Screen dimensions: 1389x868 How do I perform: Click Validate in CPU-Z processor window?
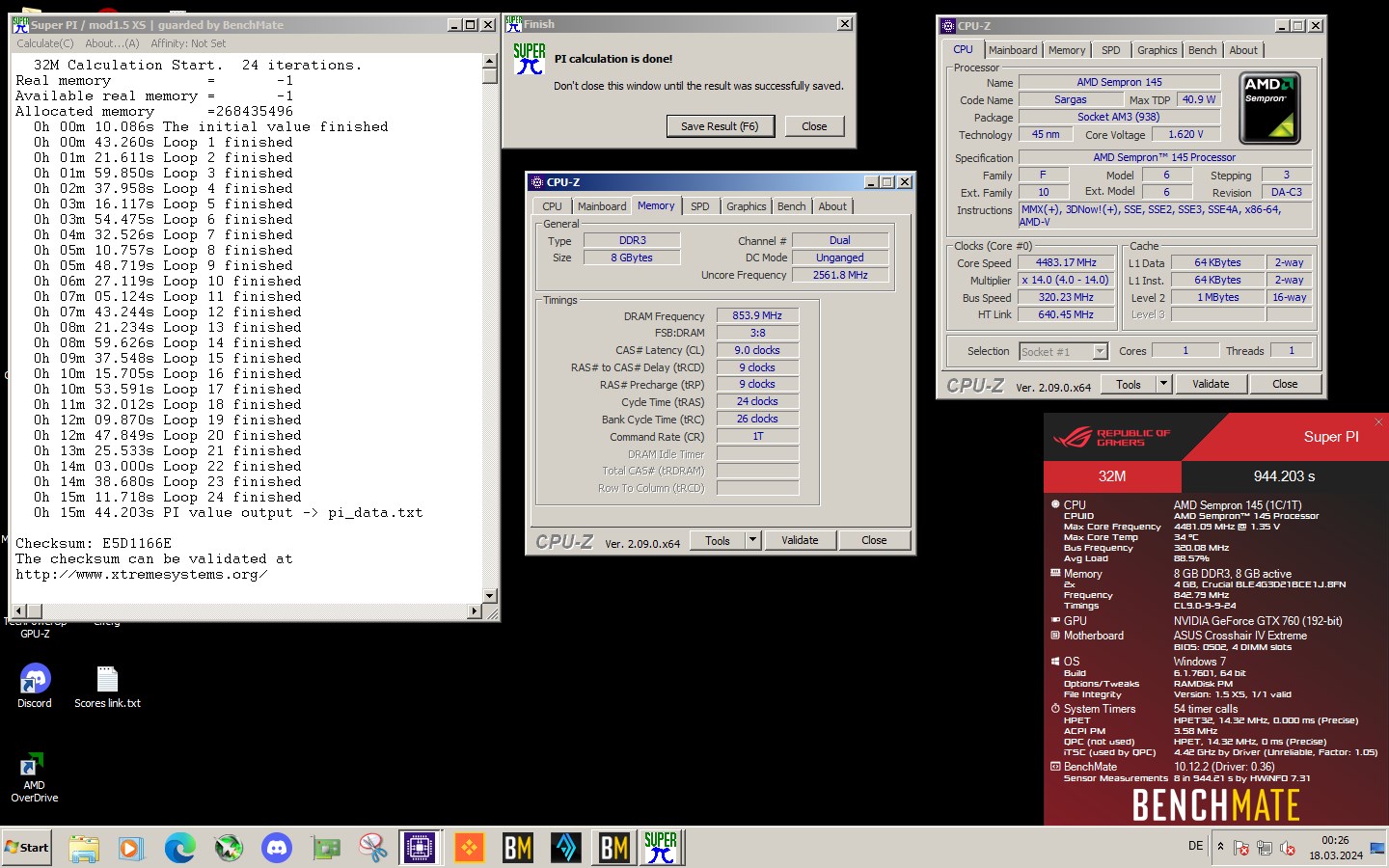[x=1211, y=384]
